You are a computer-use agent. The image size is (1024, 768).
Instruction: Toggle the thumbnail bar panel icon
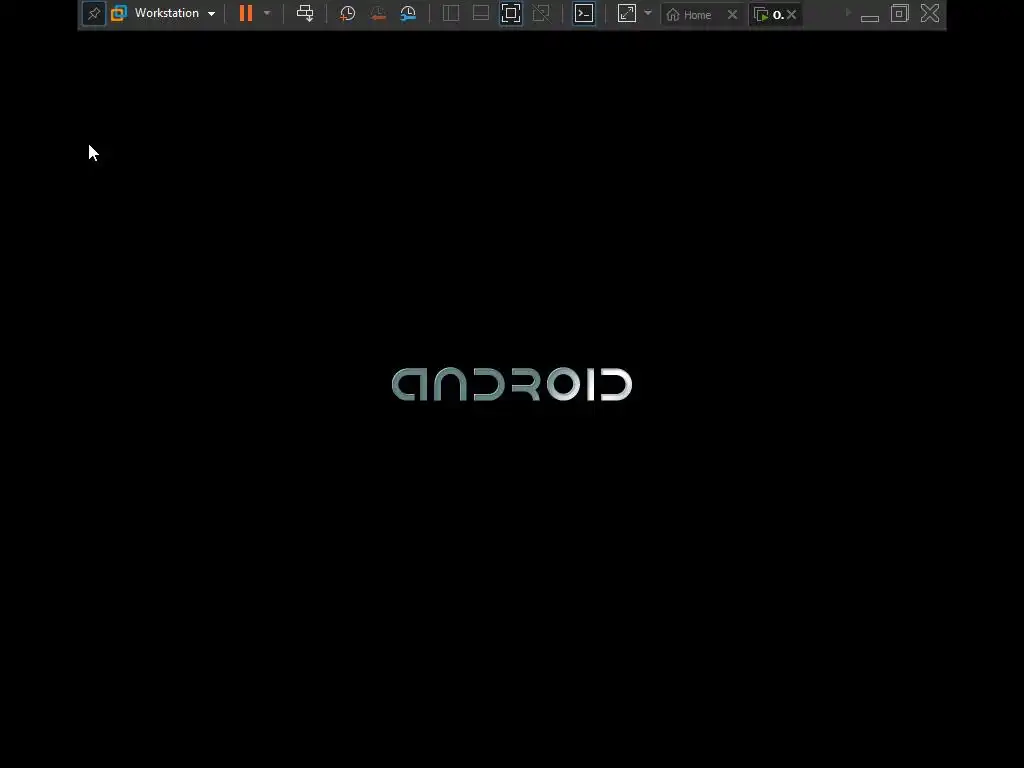pyautogui.click(x=481, y=13)
